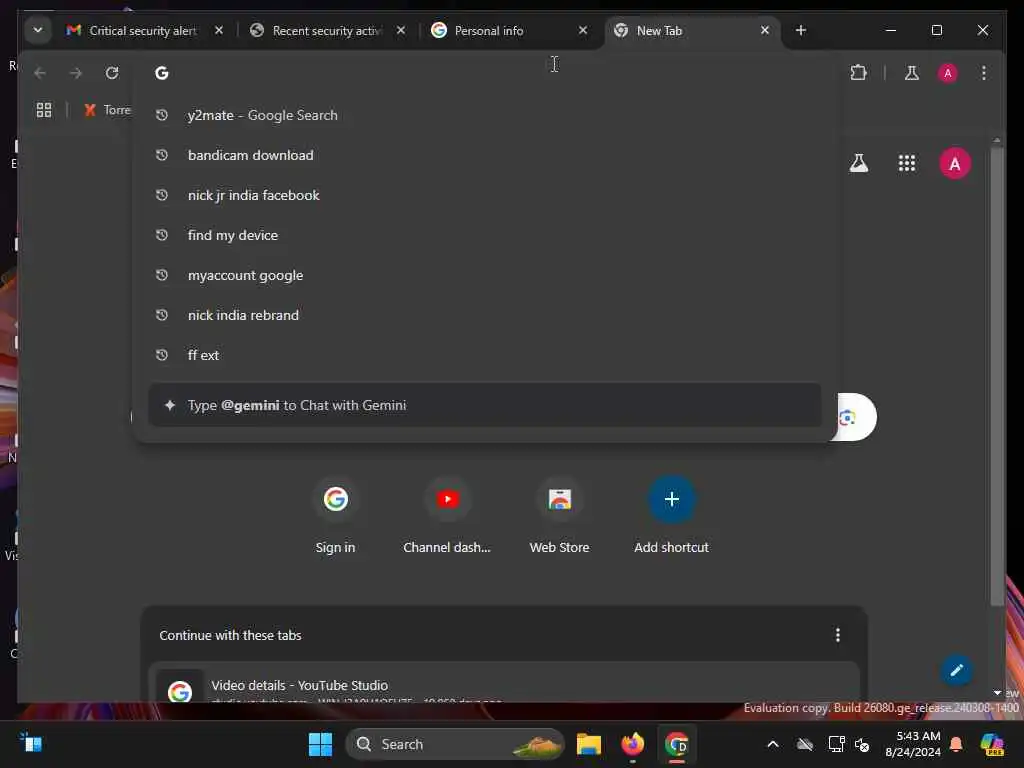Select the myaccount google suggestion

(485, 275)
